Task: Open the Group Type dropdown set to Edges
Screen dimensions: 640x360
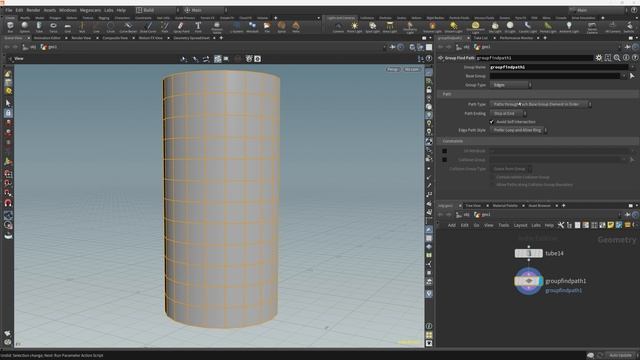Action: tap(511, 85)
